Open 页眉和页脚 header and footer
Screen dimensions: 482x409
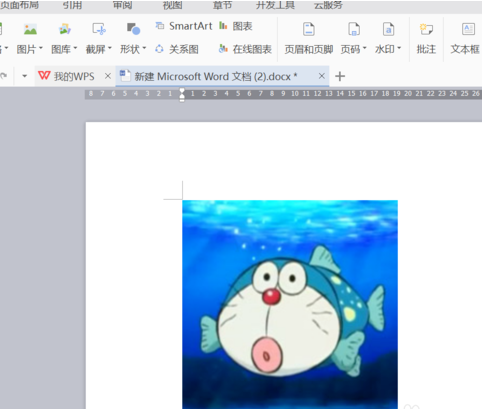tap(309, 38)
